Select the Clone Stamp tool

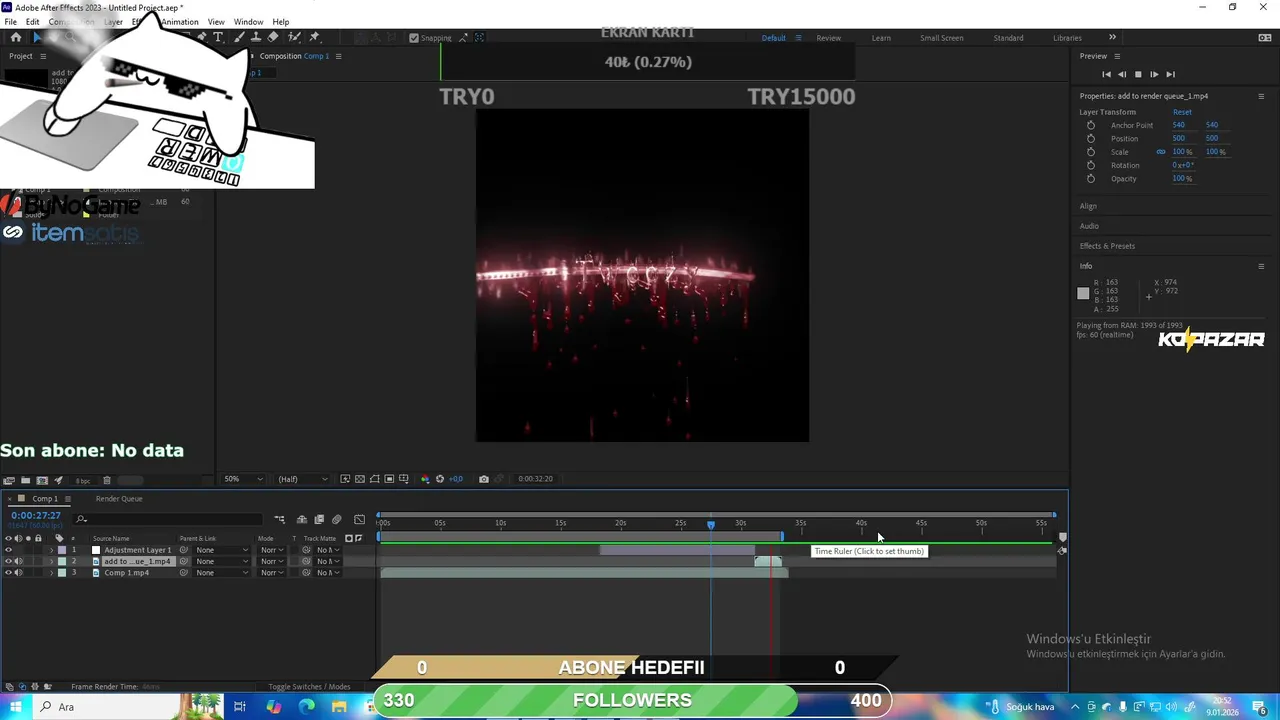pos(256,37)
